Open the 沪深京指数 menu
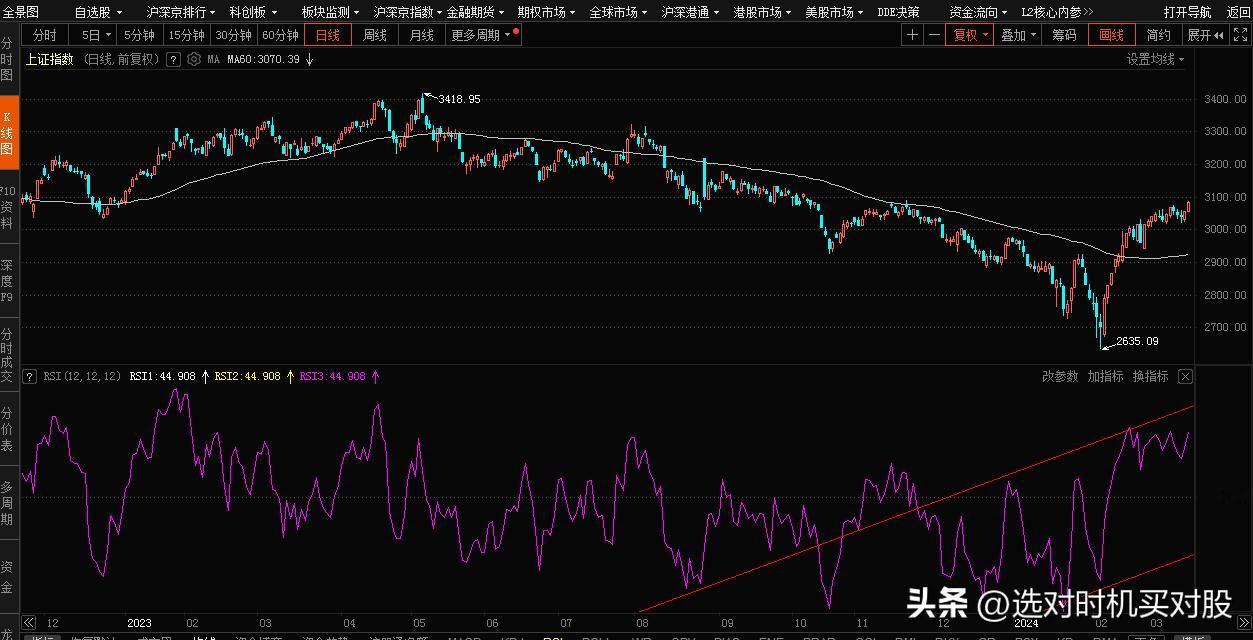This screenshot has width=1253, height=640. pos(407,12)
